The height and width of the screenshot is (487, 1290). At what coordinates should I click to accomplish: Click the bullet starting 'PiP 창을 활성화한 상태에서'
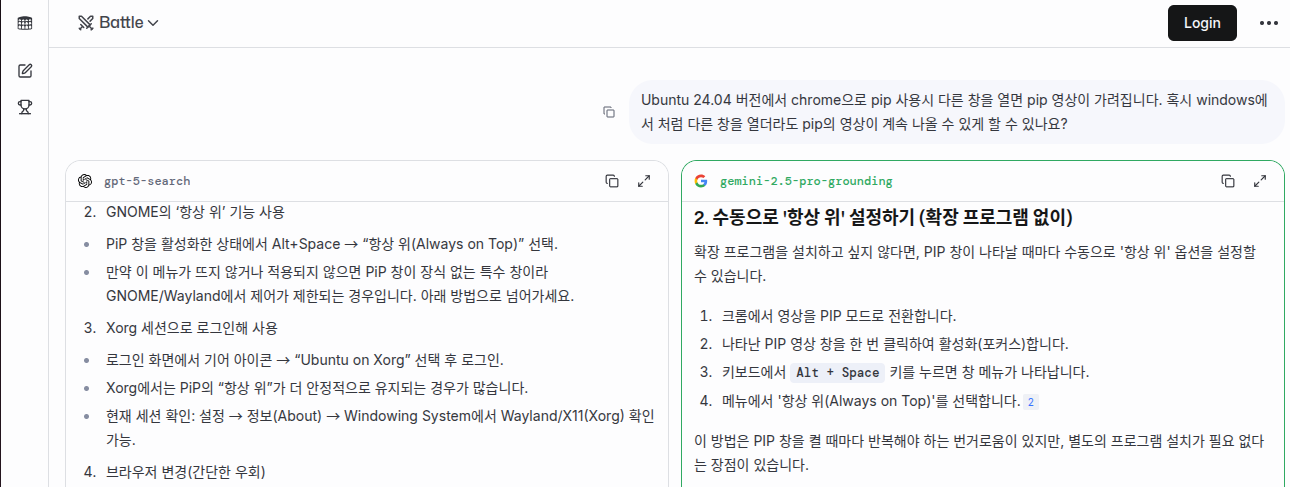point(331,244)
